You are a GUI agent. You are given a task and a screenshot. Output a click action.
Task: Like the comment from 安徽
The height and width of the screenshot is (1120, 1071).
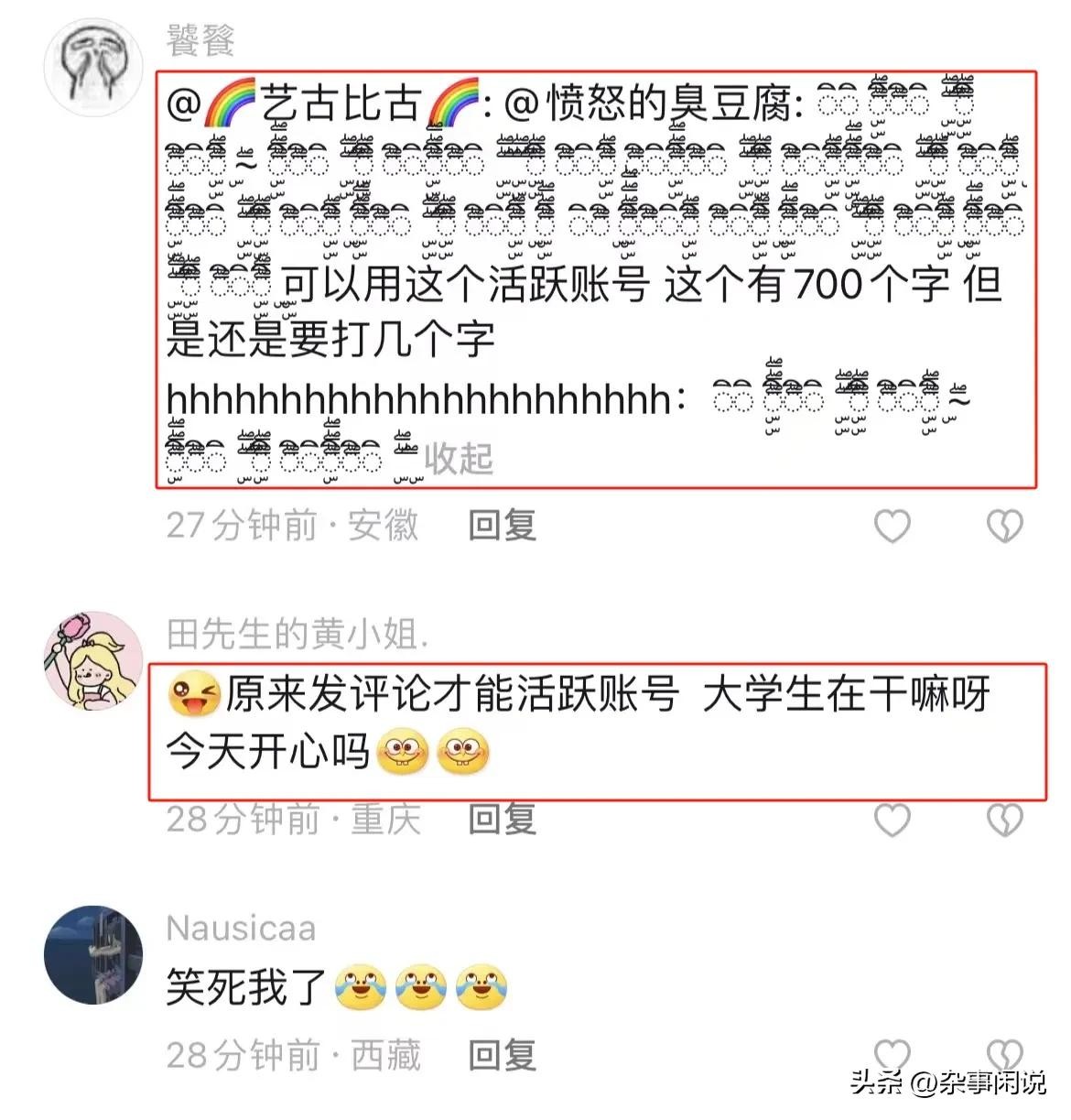892,527
